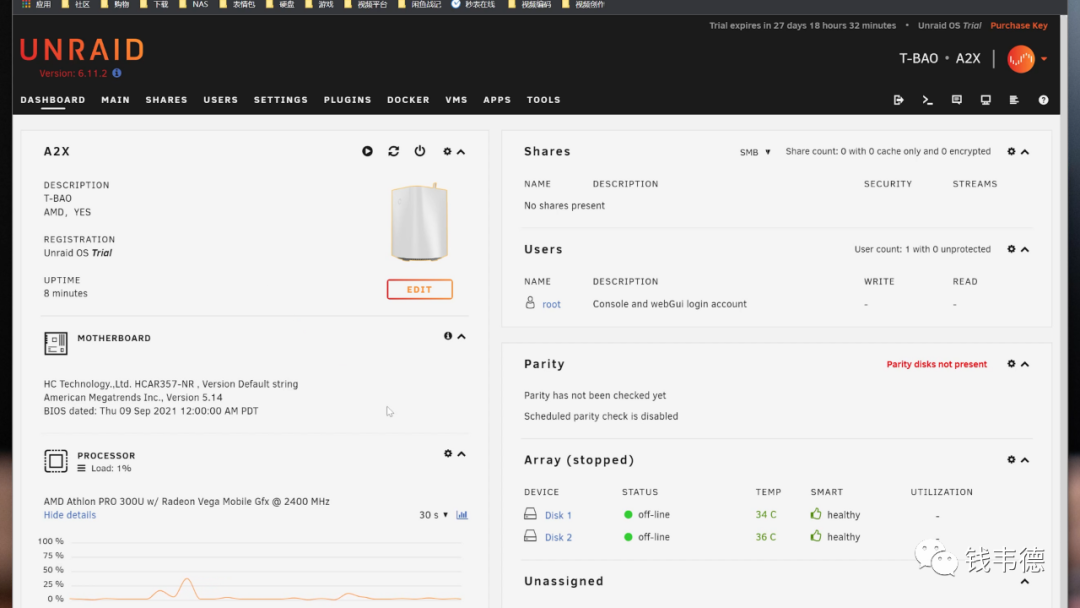Collapse the Motherboard section

[x=461, y=337]
